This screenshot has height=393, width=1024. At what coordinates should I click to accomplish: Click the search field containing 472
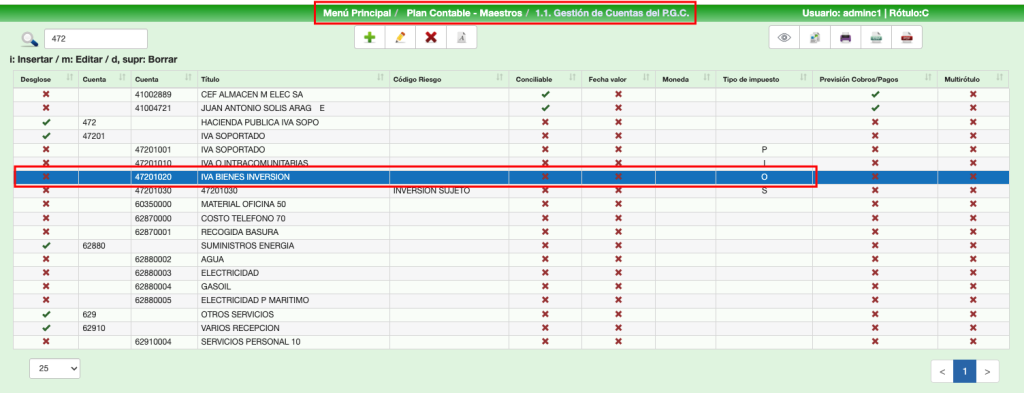[x=96, y=39]
